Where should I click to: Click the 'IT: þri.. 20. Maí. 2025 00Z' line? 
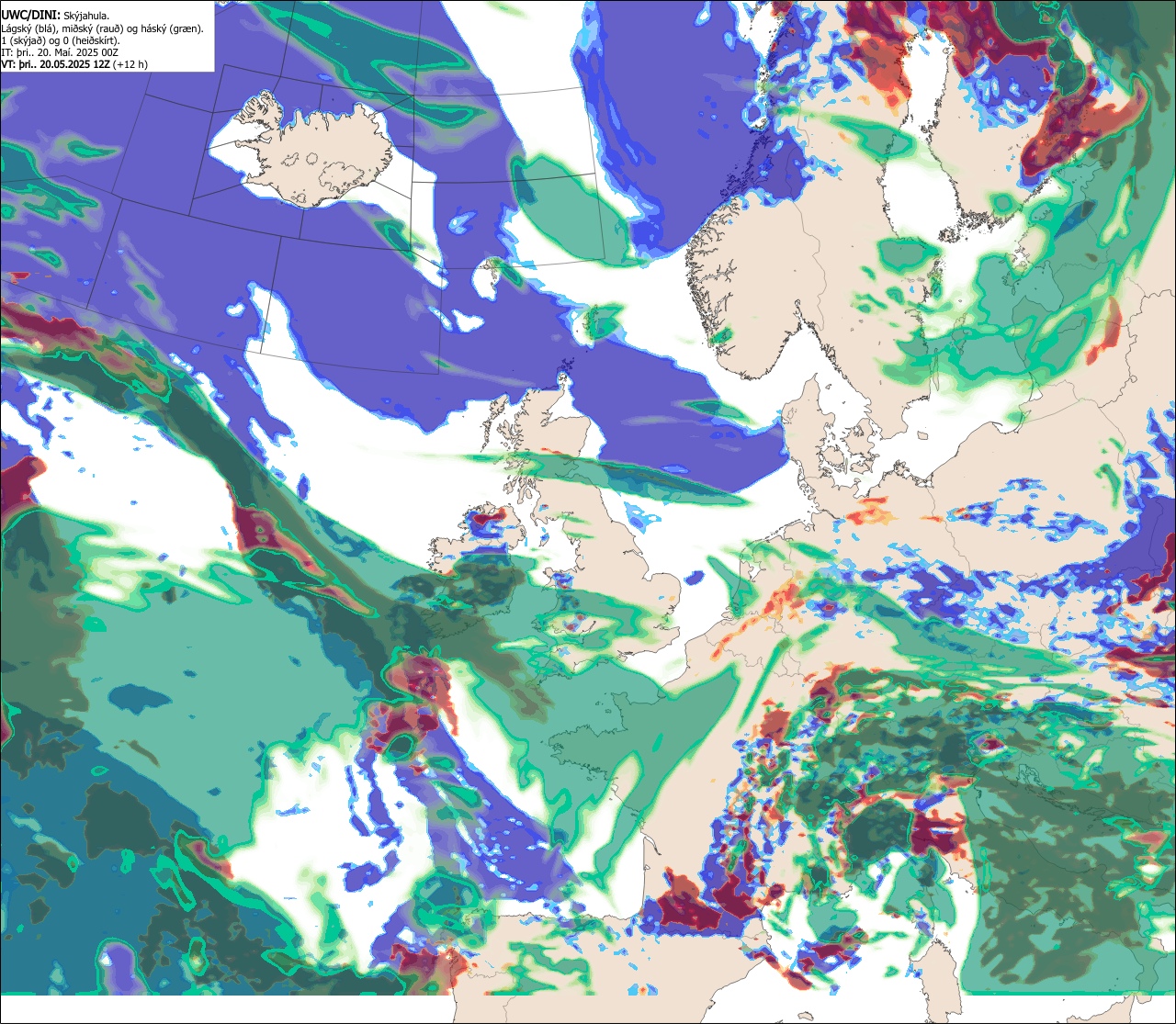(60, 52)
